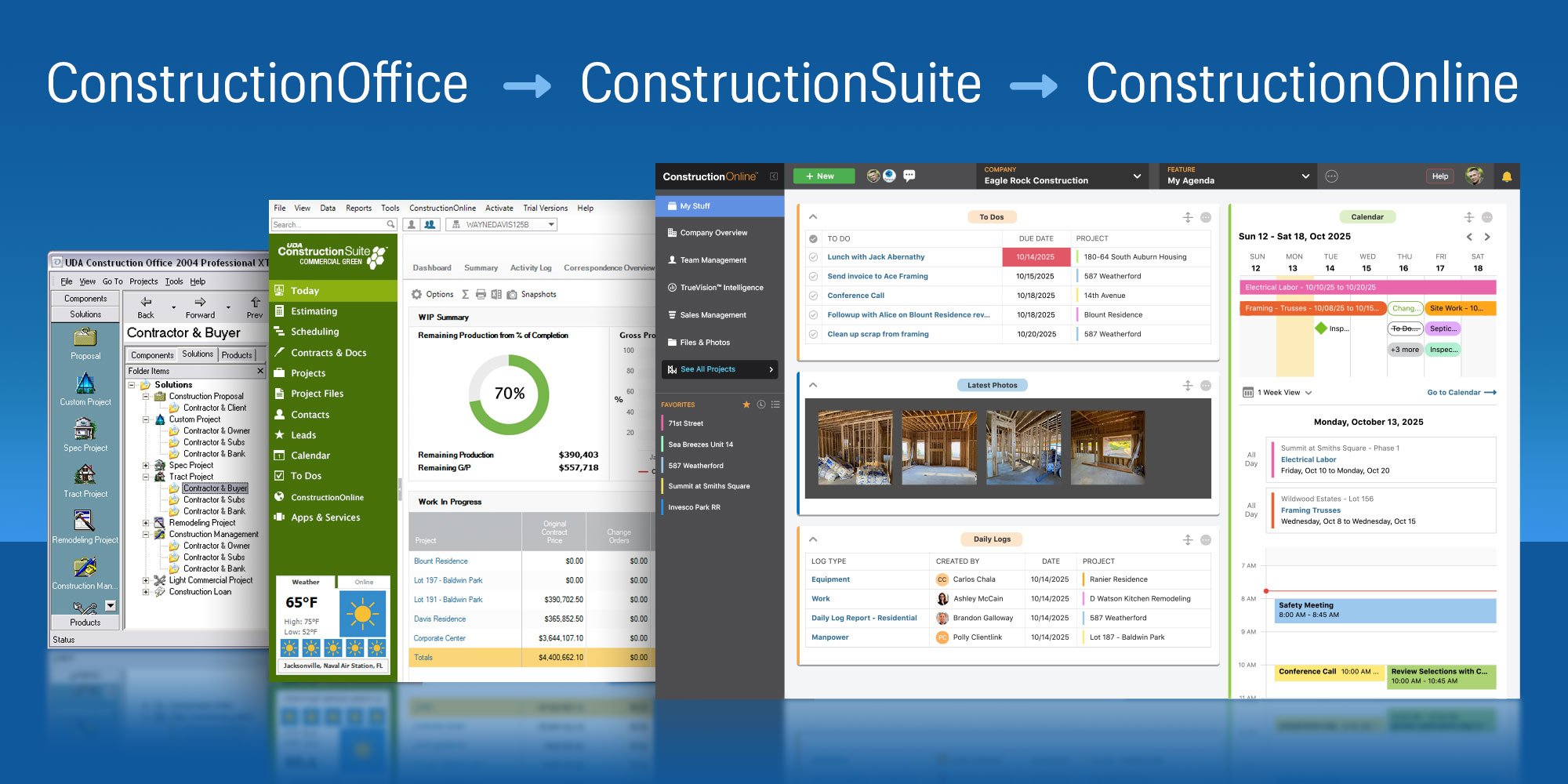
Task: Open the list icon in Favorites header
Action: tap(775, 405)
